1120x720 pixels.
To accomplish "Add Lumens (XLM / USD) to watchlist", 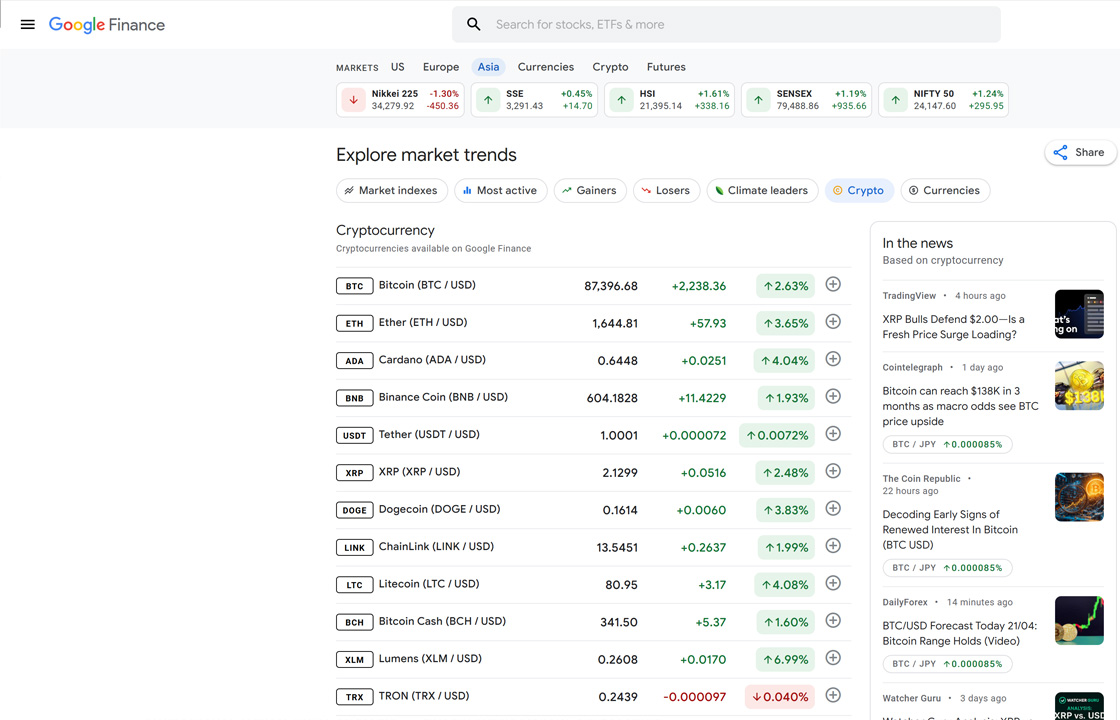I will (x=833, y=657).
